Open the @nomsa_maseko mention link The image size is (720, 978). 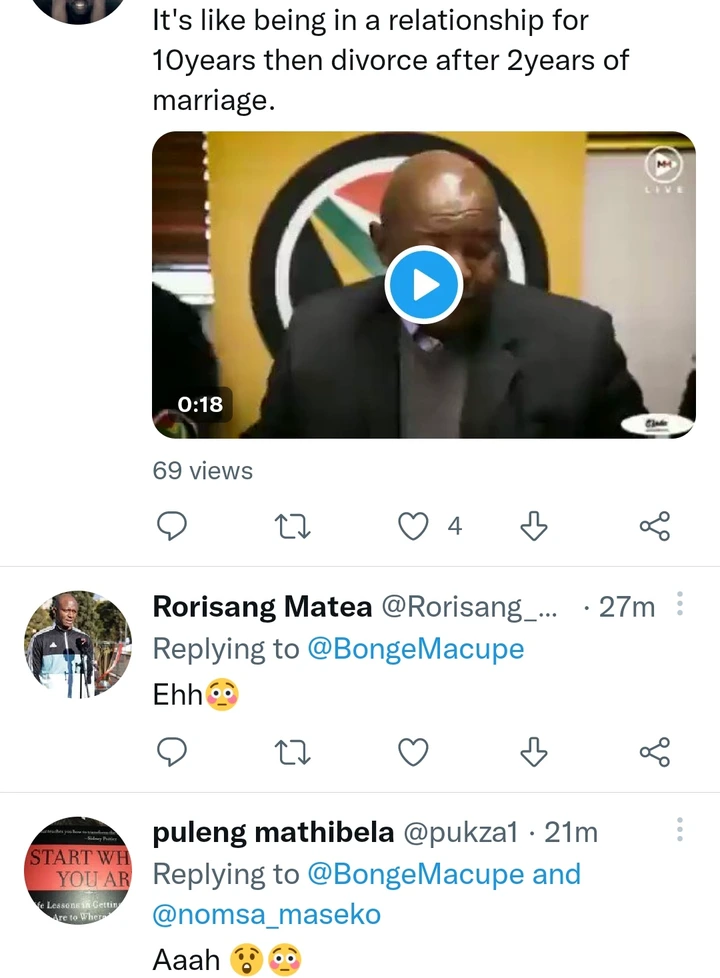click(266, 914)
